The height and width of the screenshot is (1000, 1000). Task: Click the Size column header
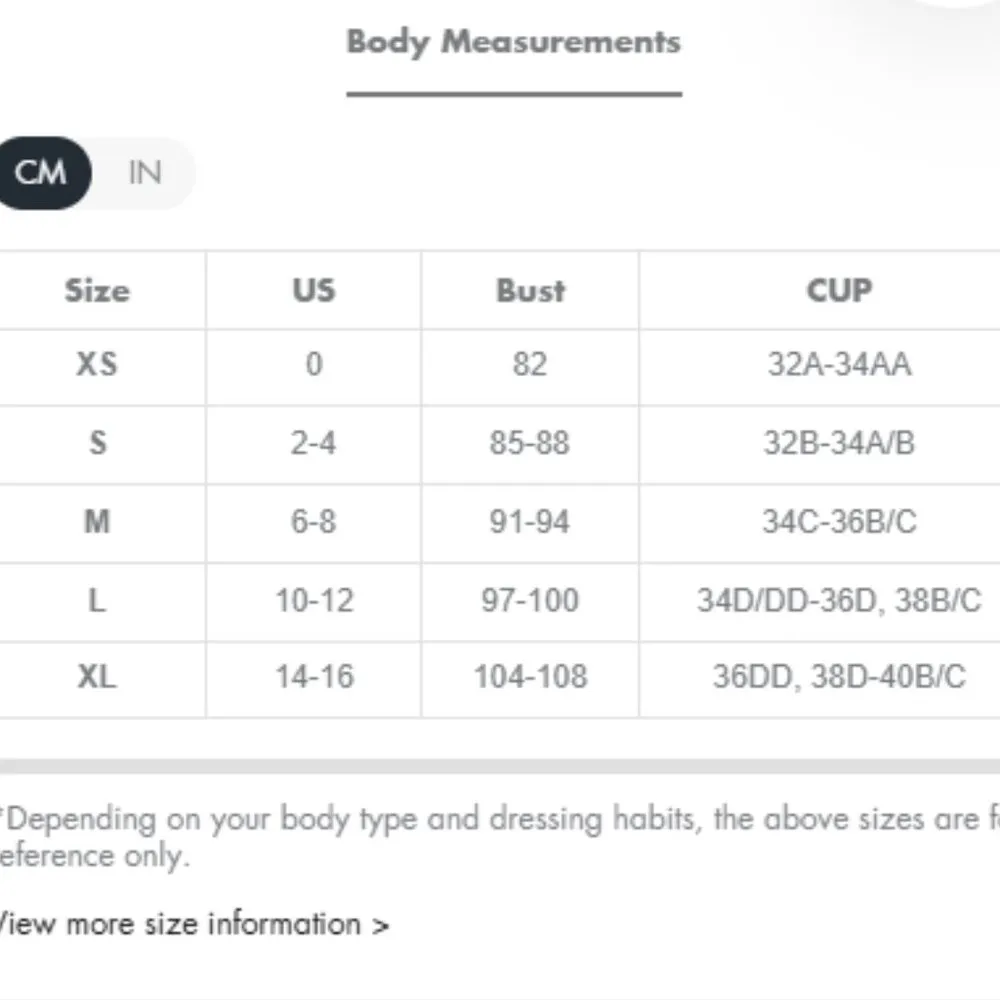97,291
